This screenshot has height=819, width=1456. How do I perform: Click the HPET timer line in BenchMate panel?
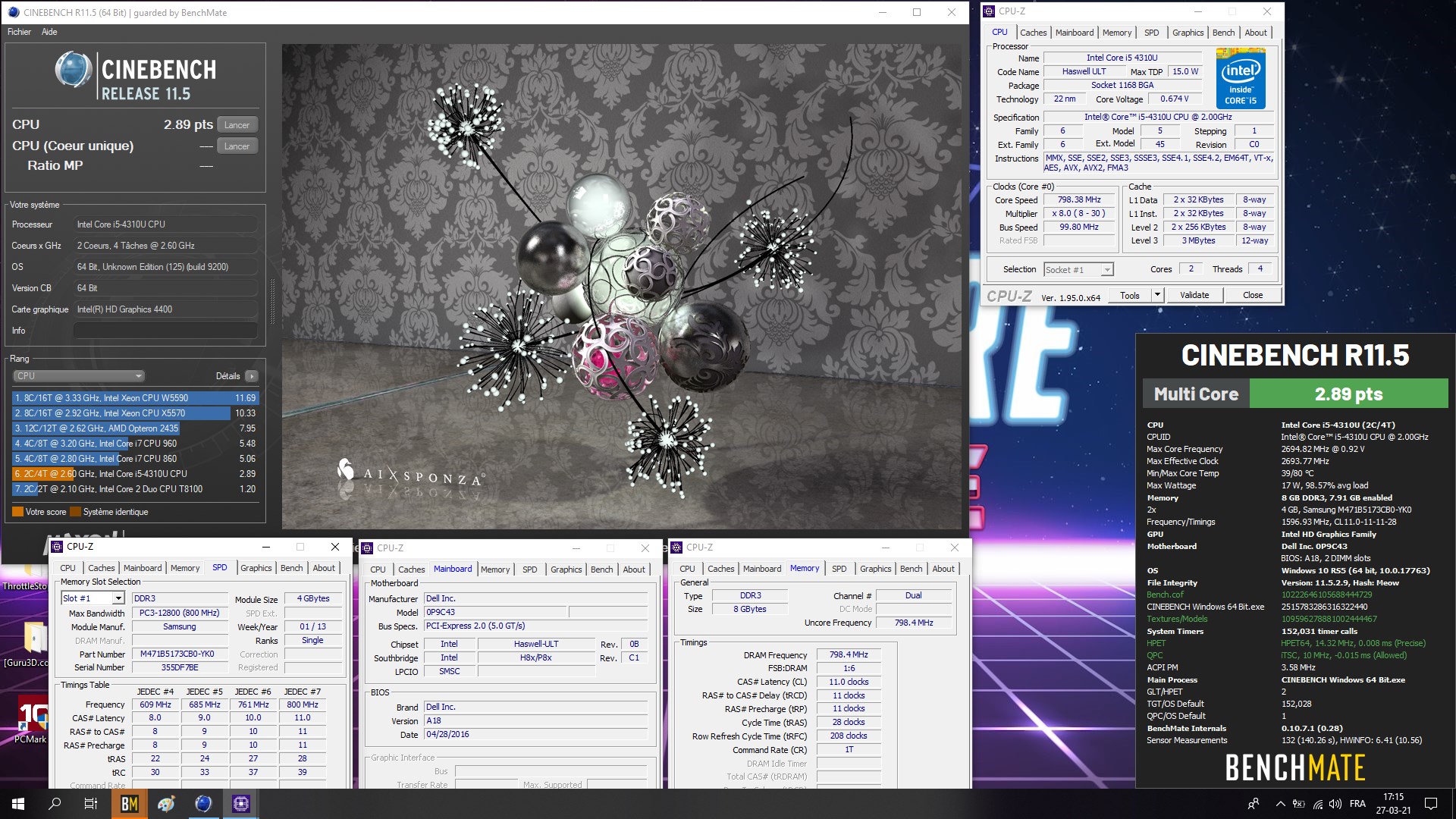click(1288, 643)
